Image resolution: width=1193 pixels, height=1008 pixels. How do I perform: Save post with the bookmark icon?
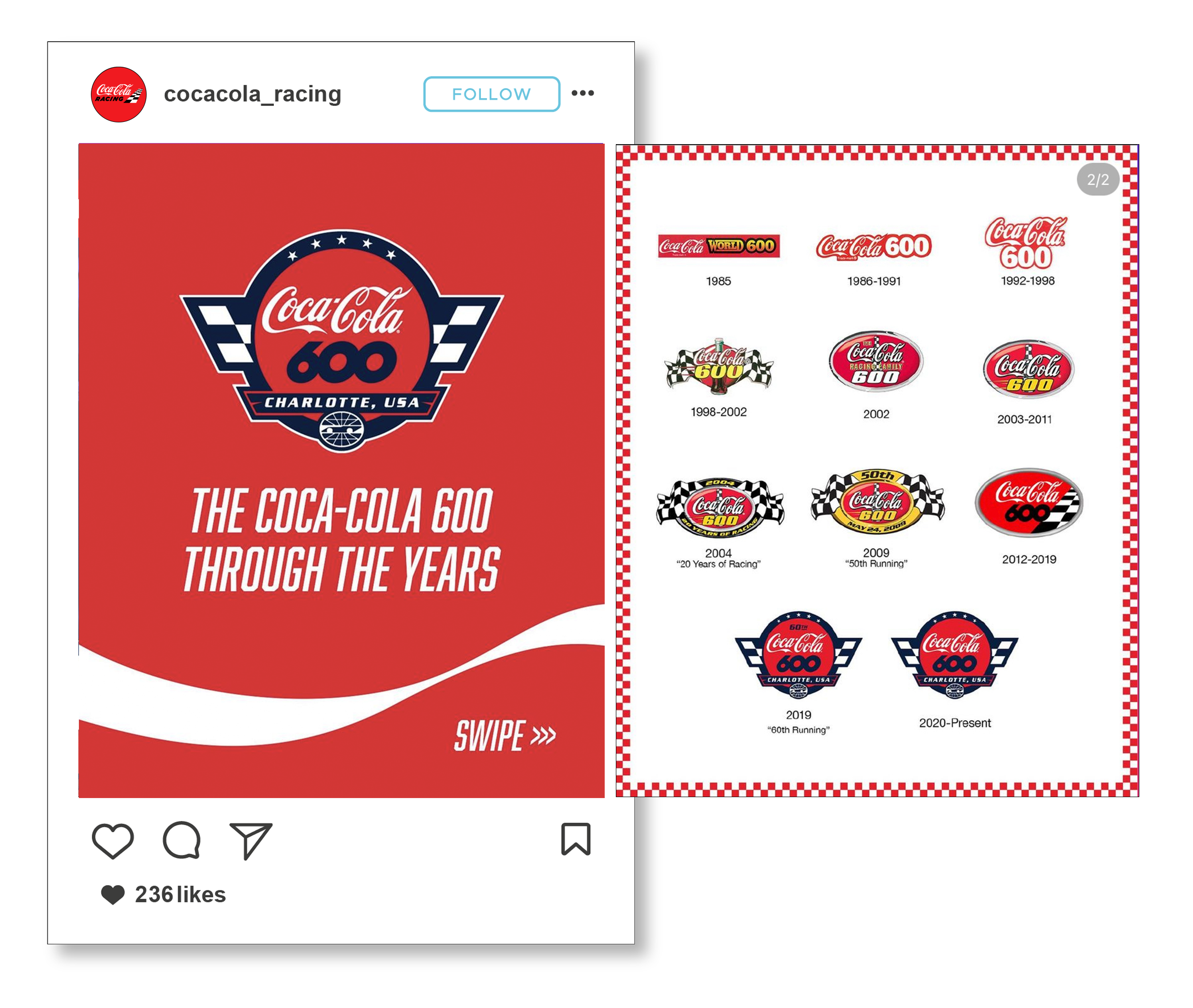point(575,838)
